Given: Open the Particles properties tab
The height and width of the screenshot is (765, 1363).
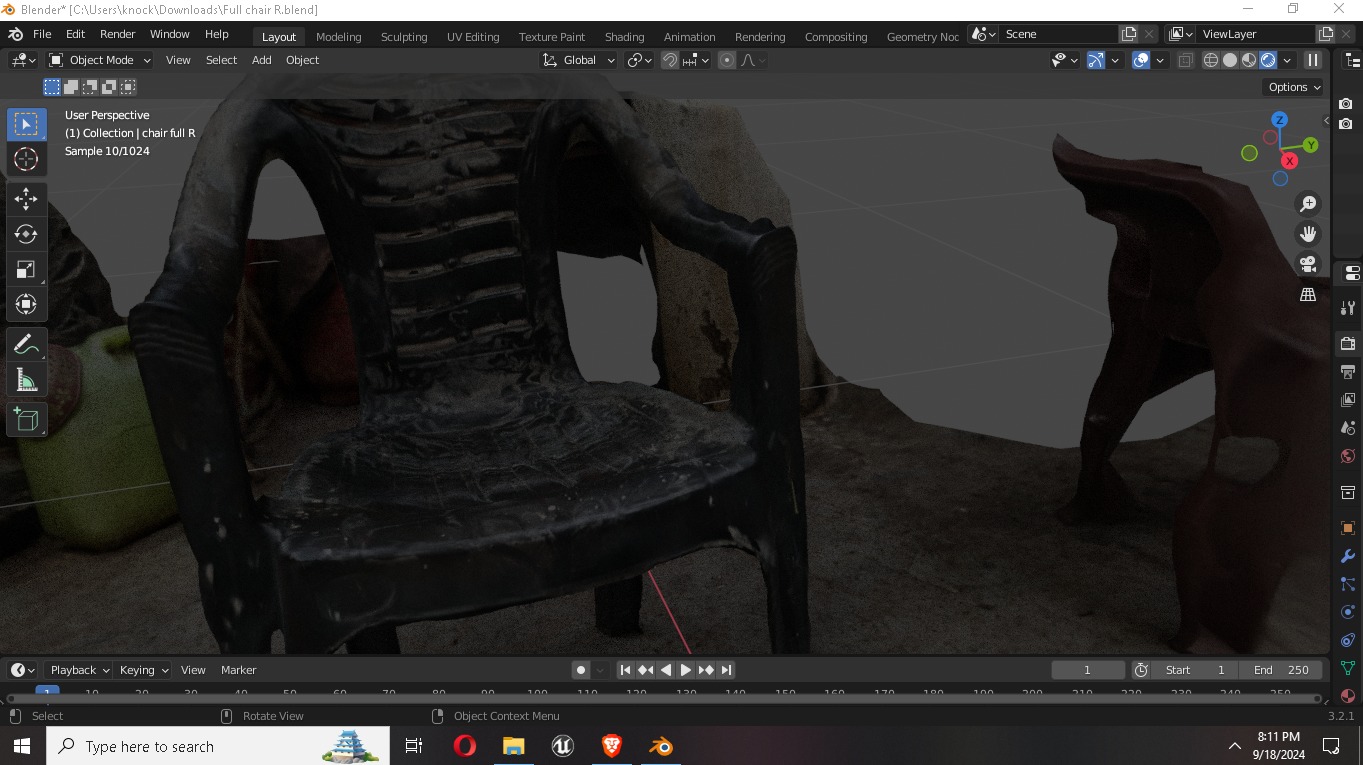Looking at the screenshot, I should coord(1348,584).
